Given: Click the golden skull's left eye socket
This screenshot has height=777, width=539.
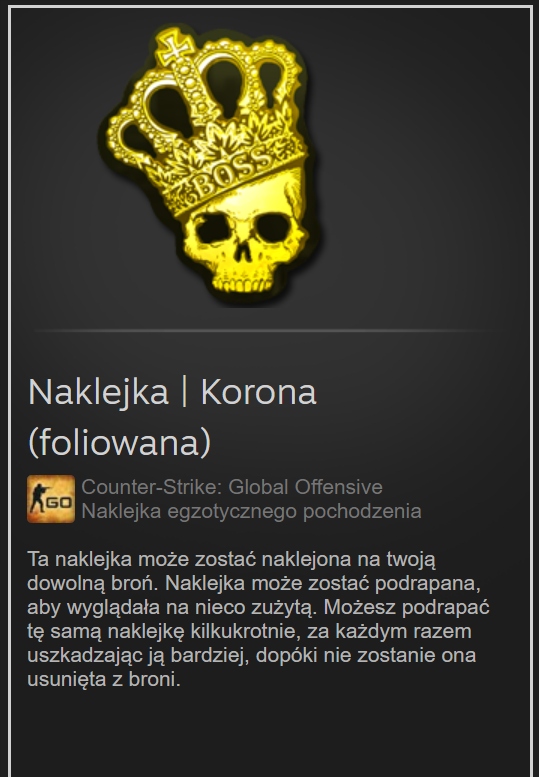Looking at the screenshot, I should point(211,230).
